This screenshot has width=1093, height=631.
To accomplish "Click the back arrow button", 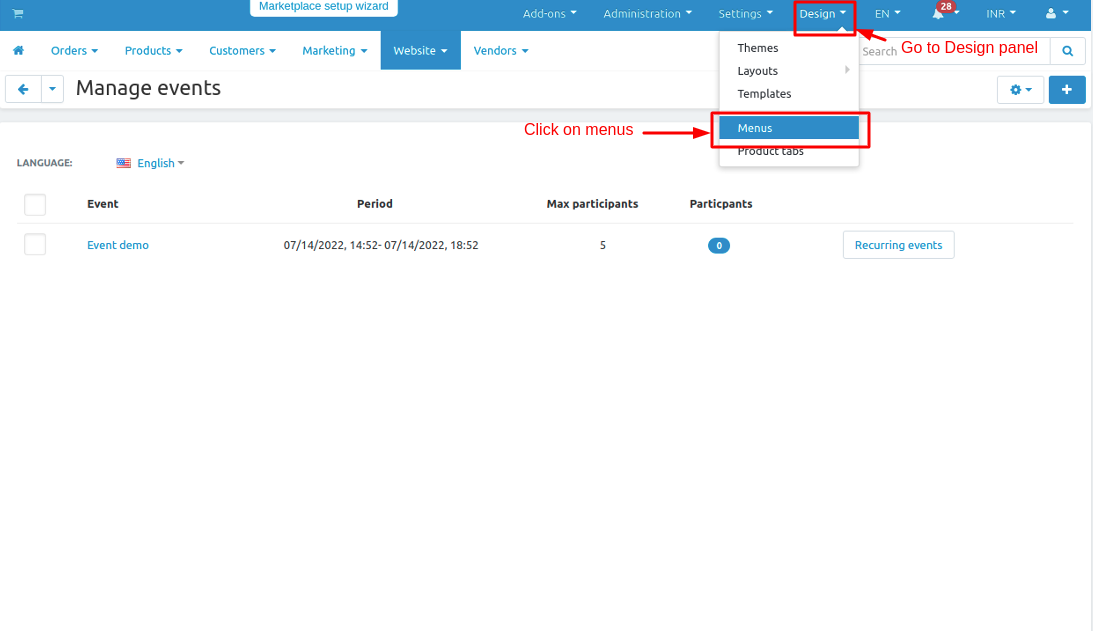I will [x=23, y=89].
